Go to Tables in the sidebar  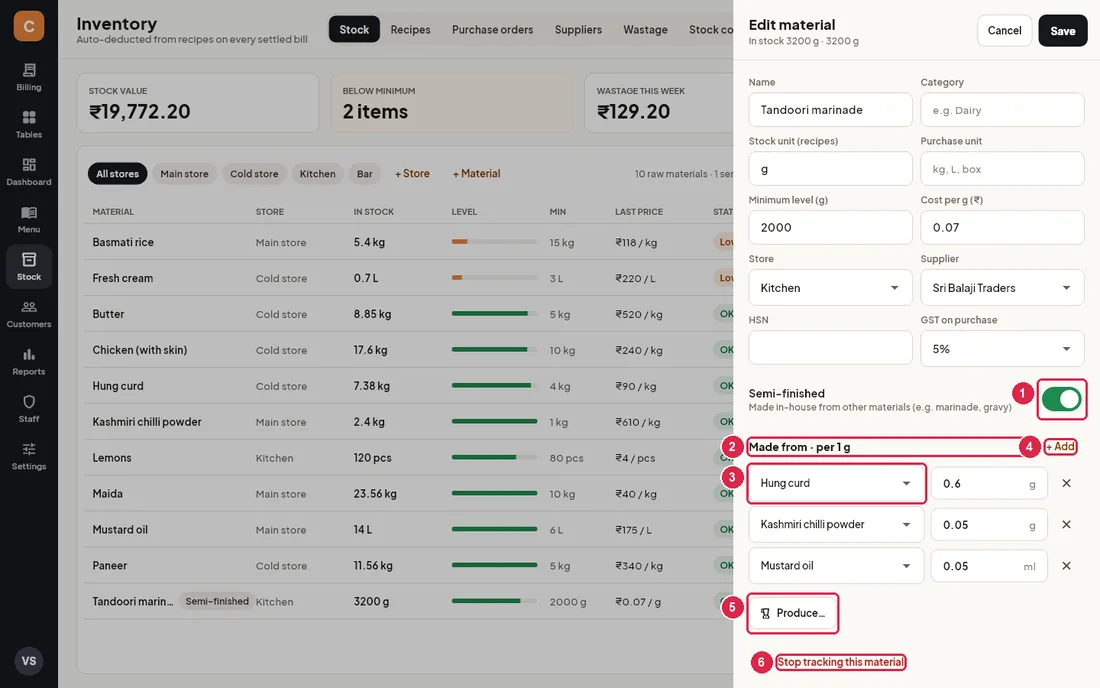point(29,124)
